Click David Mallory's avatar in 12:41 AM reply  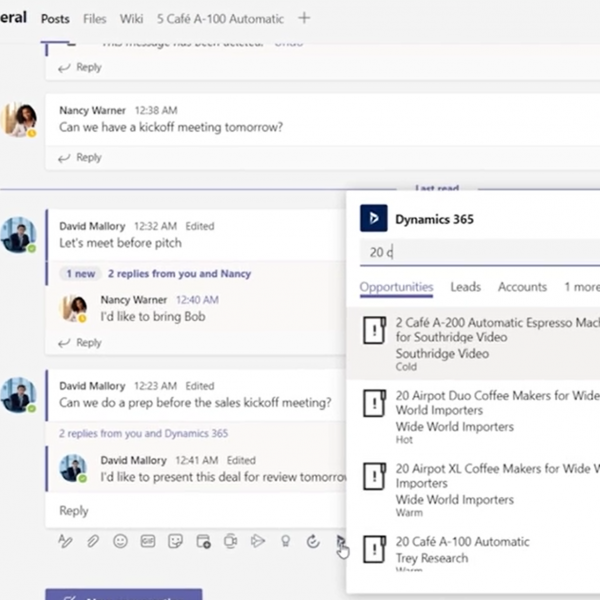[x=73, y=468]
